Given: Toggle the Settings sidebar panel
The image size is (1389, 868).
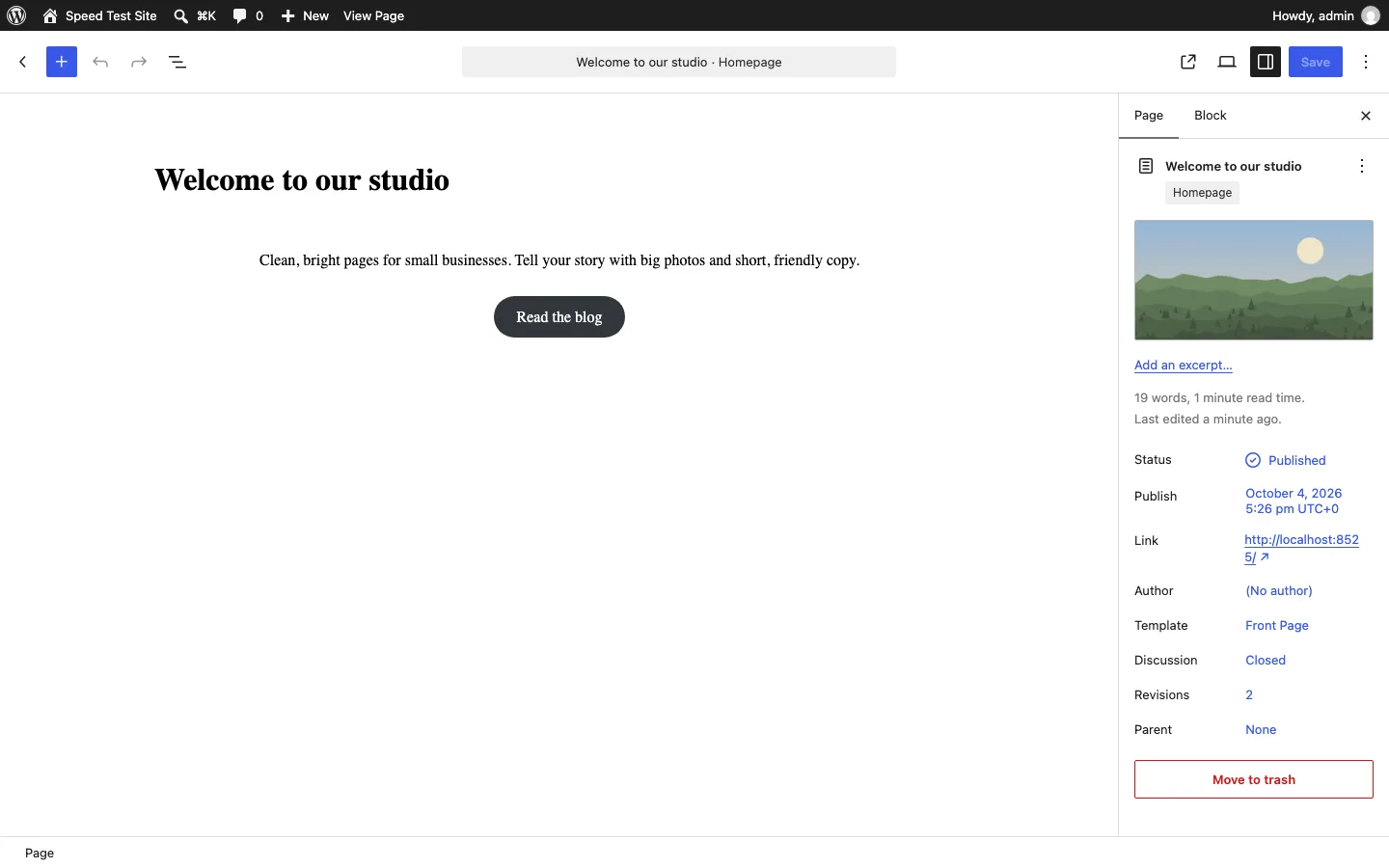Looking at the screenshot, I should point(1266,62).
